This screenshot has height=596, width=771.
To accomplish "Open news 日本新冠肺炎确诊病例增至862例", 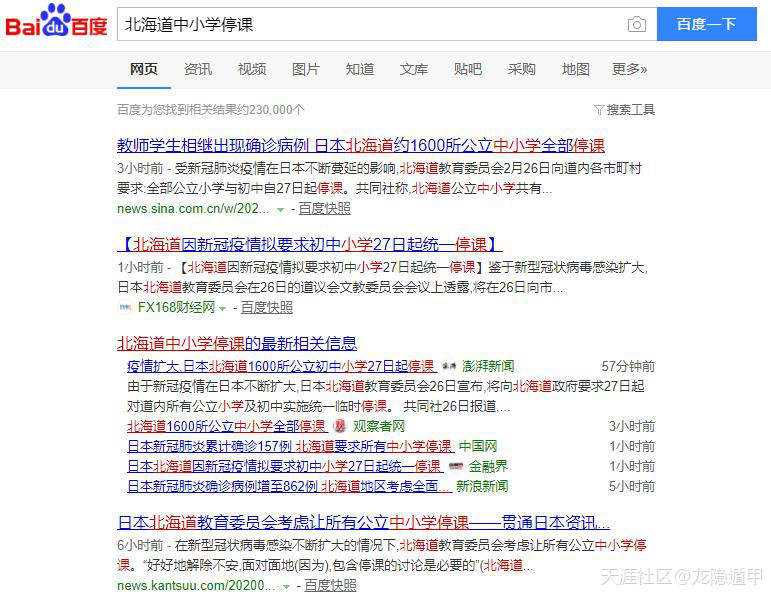I will tap(289, 486).
